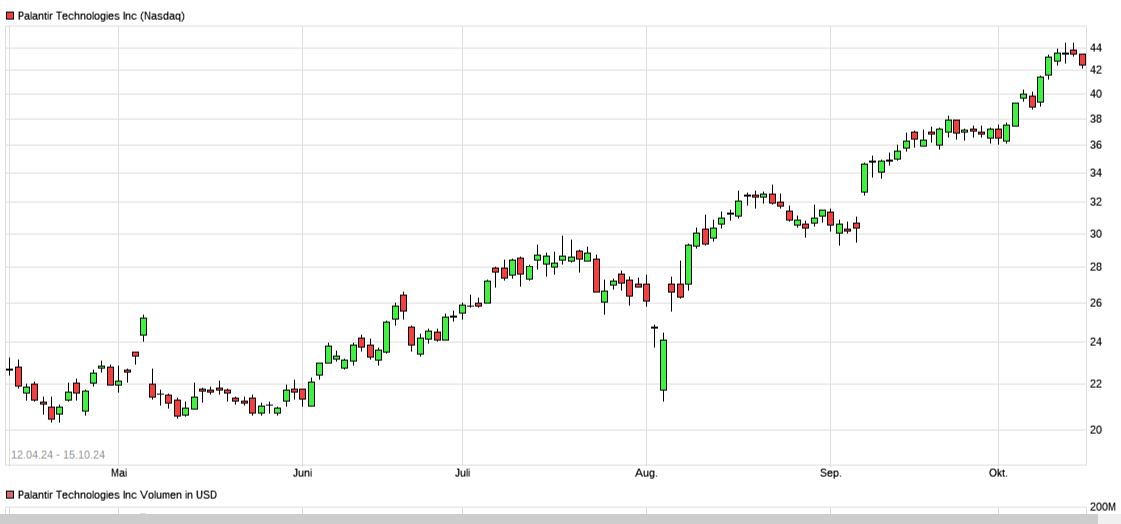Image resolution: width=1121 pixels, height=524 pixels.
Task: Click the legend square beside Palantir Volumen in USD
Action: click(10, 495)
